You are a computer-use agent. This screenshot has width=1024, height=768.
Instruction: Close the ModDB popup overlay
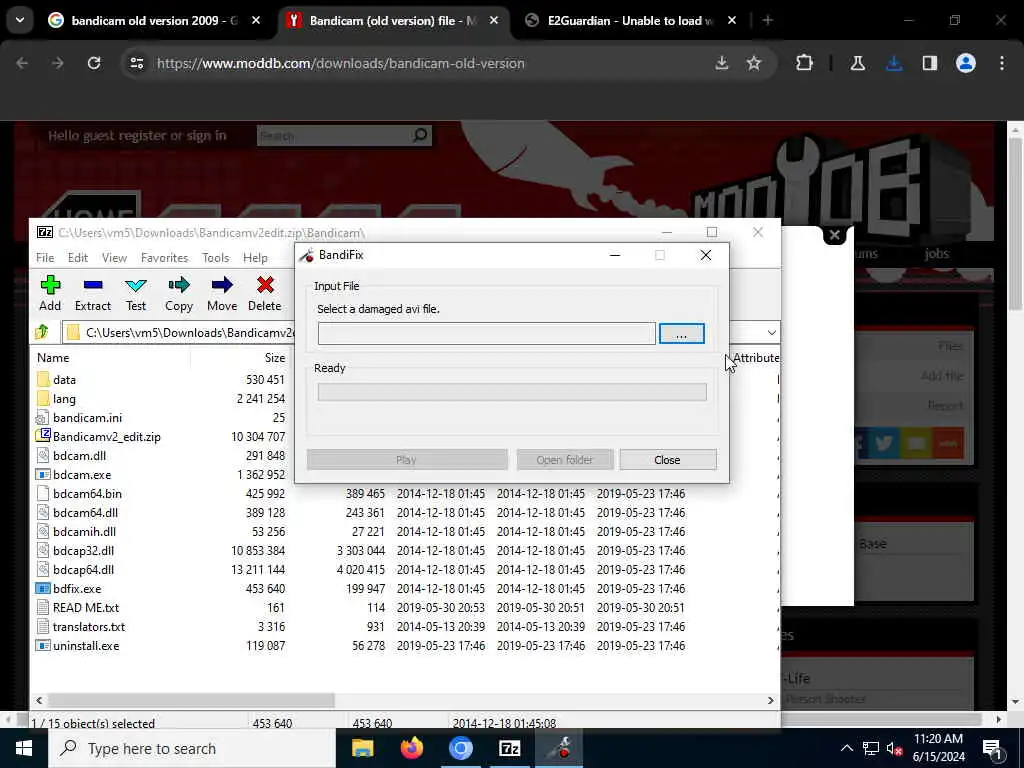pyautogui.click(x=834, y=234)
